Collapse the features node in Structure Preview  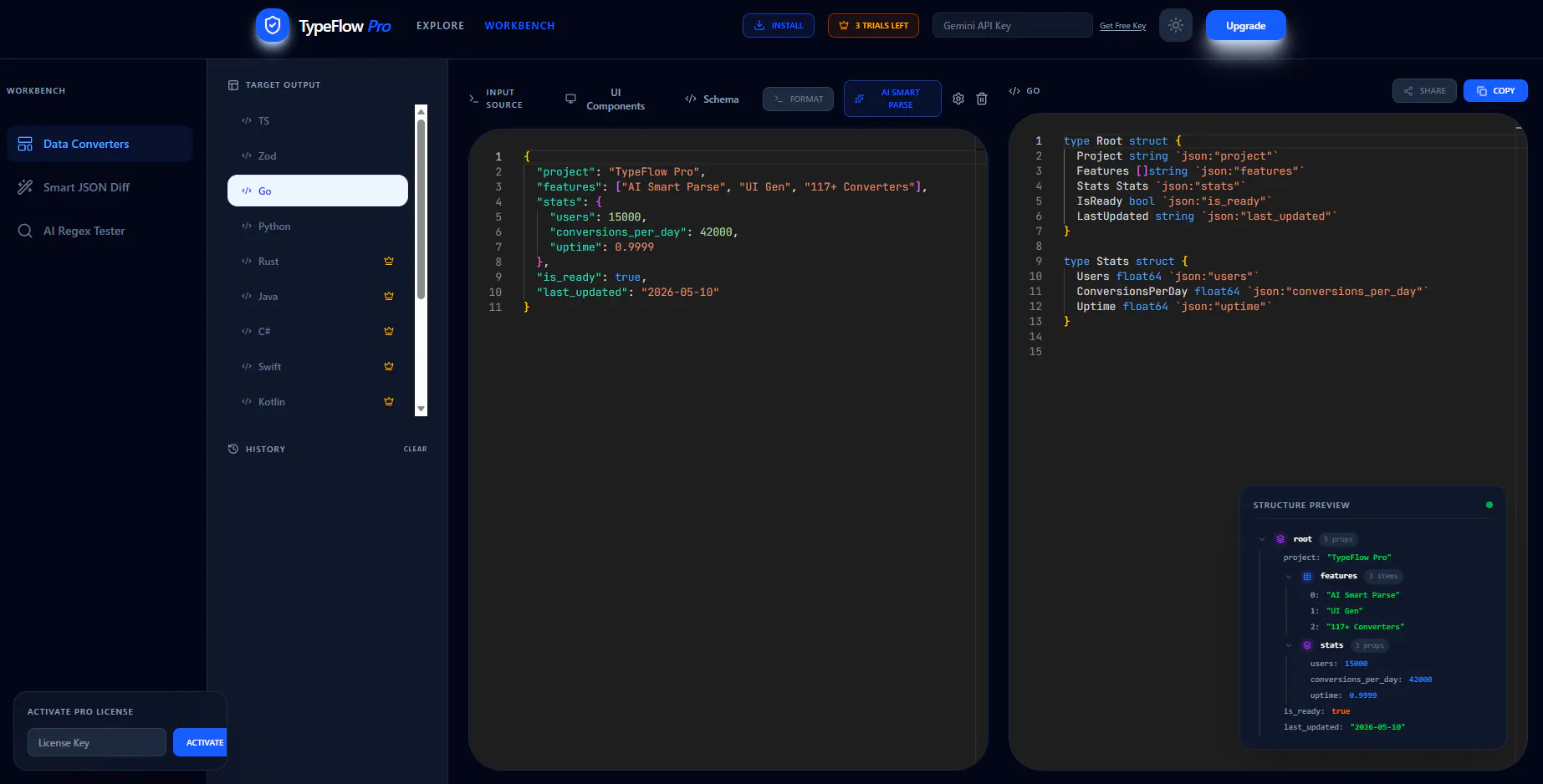click(x=1289, y=576)
